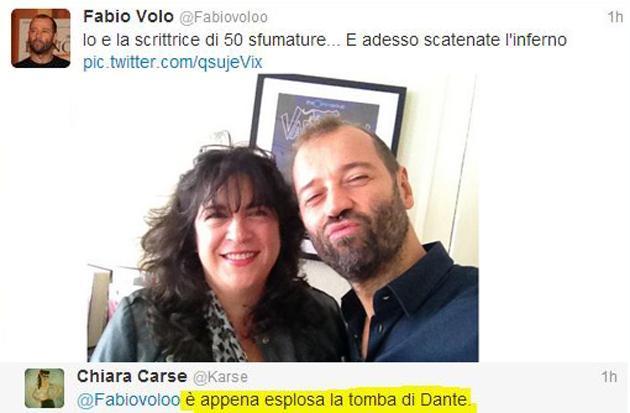
Task: Open Chiara Carse's profile avatar
Action: click(x=44, y=388)
